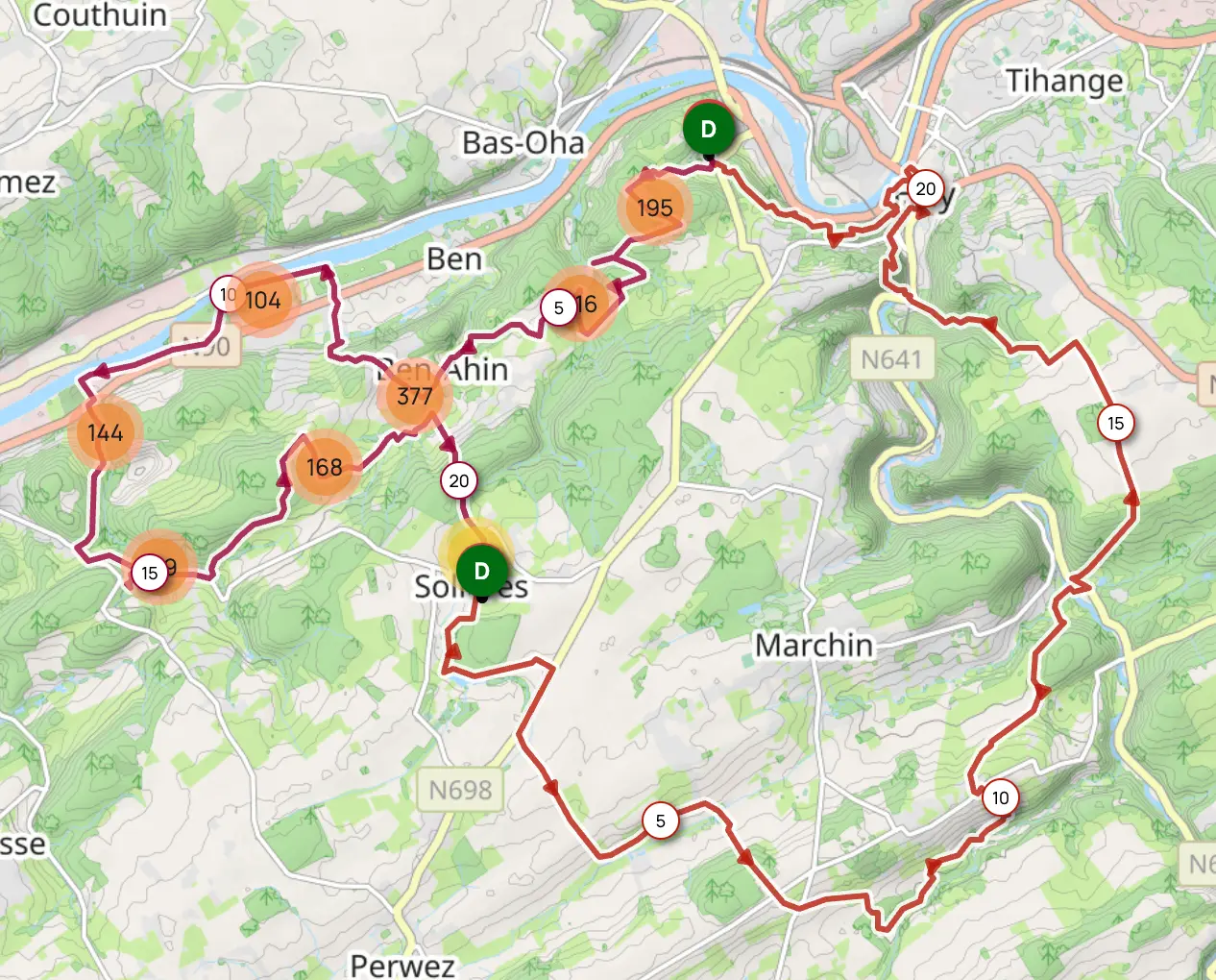Click the green D start marker at Solières
Viewport: 1216px width, 980px height.
click(482, 571)
